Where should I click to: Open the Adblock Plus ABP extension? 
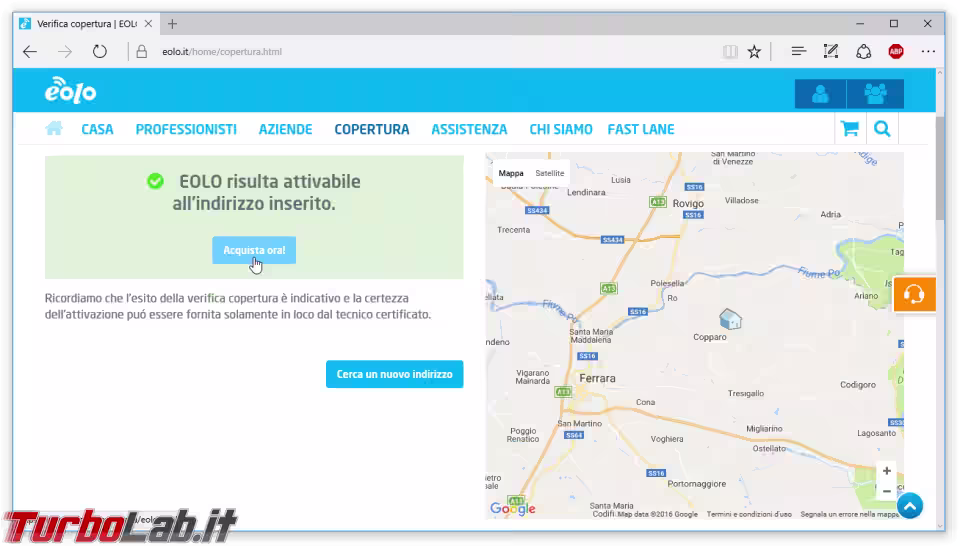pyautogui.click(x=896, y=52)
